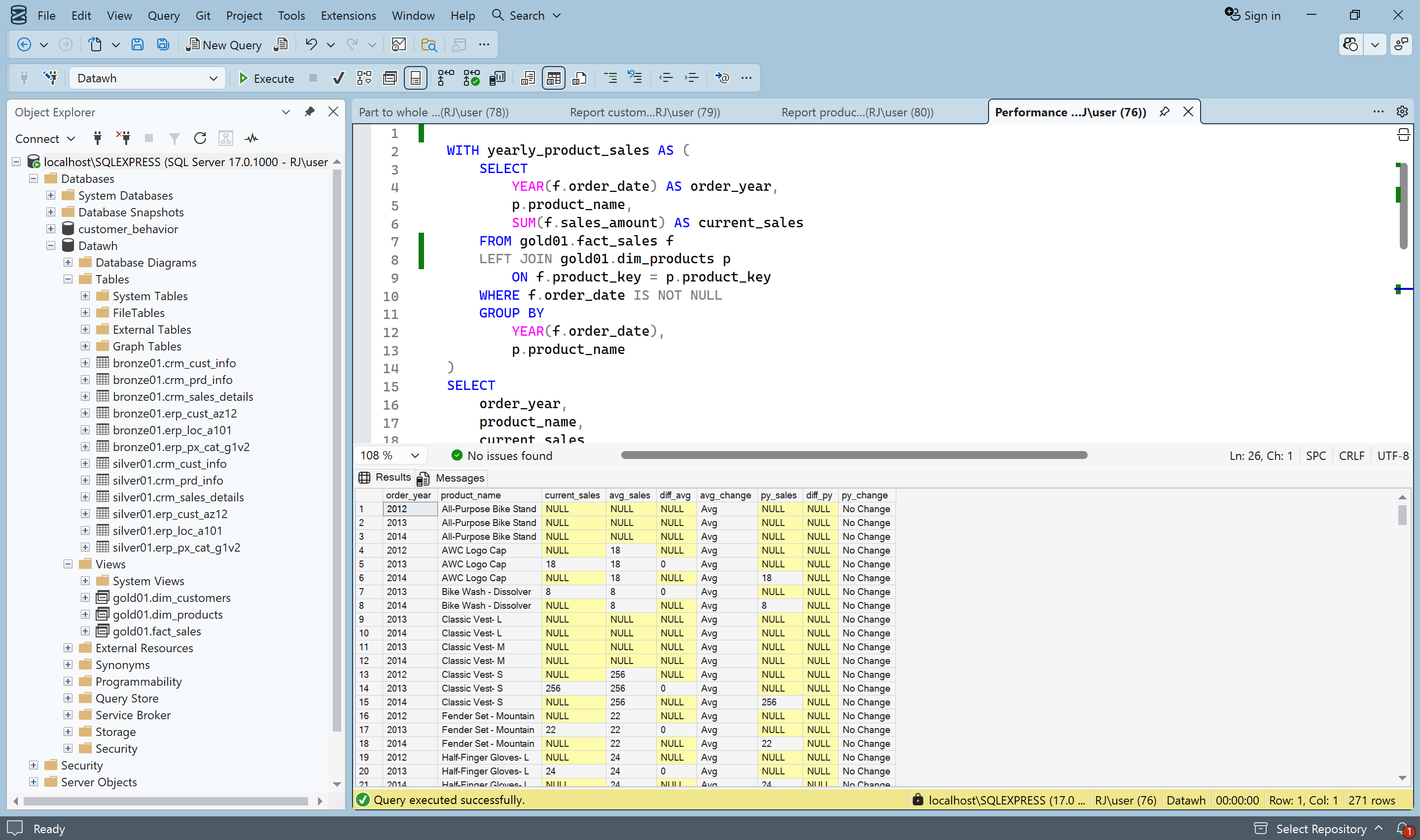Click Change Connection icon in toolbar
1420x840 pixels.
pyautogui.click(x=50, y=78)
